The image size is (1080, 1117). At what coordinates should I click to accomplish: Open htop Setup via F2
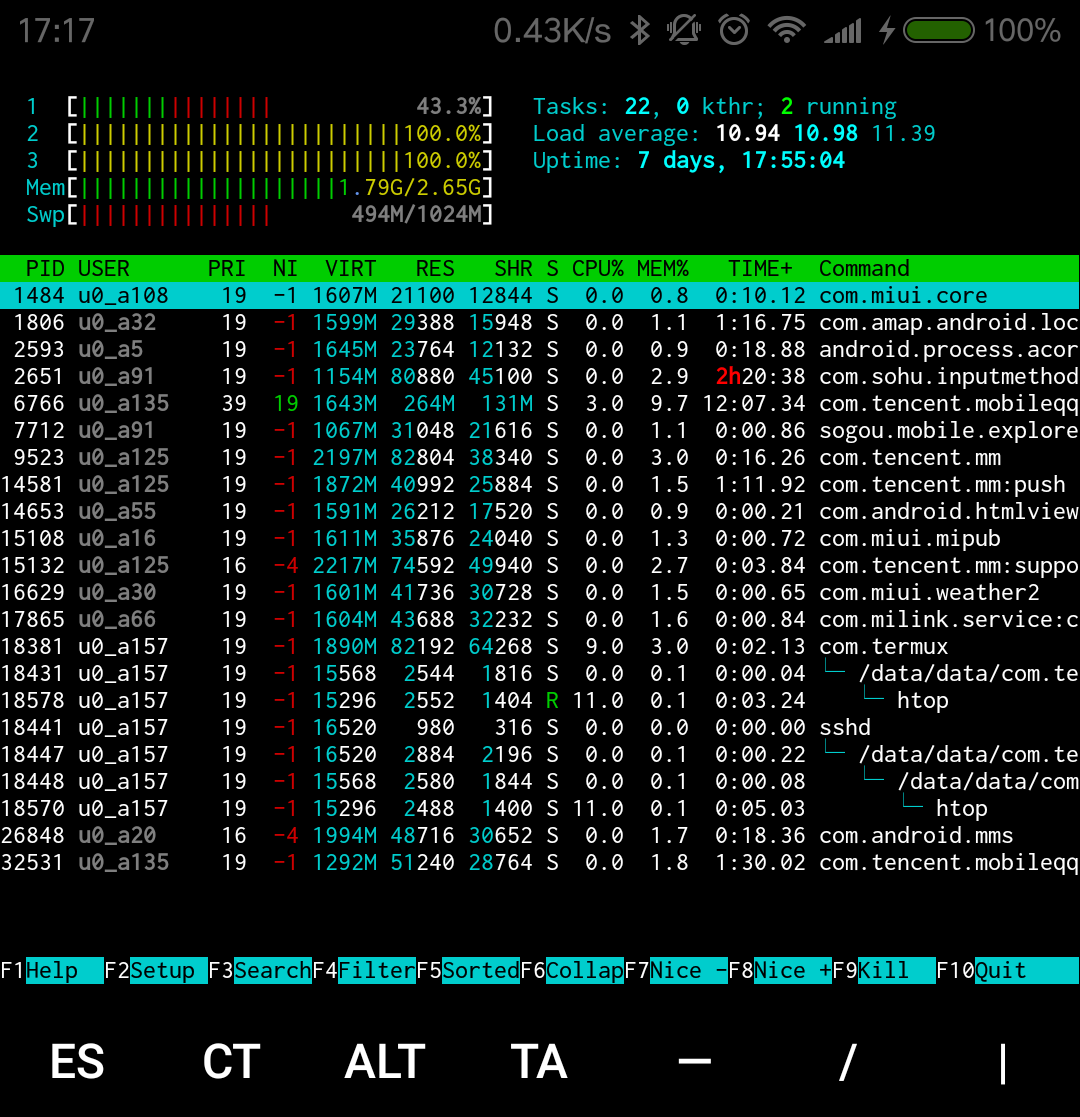156,970
